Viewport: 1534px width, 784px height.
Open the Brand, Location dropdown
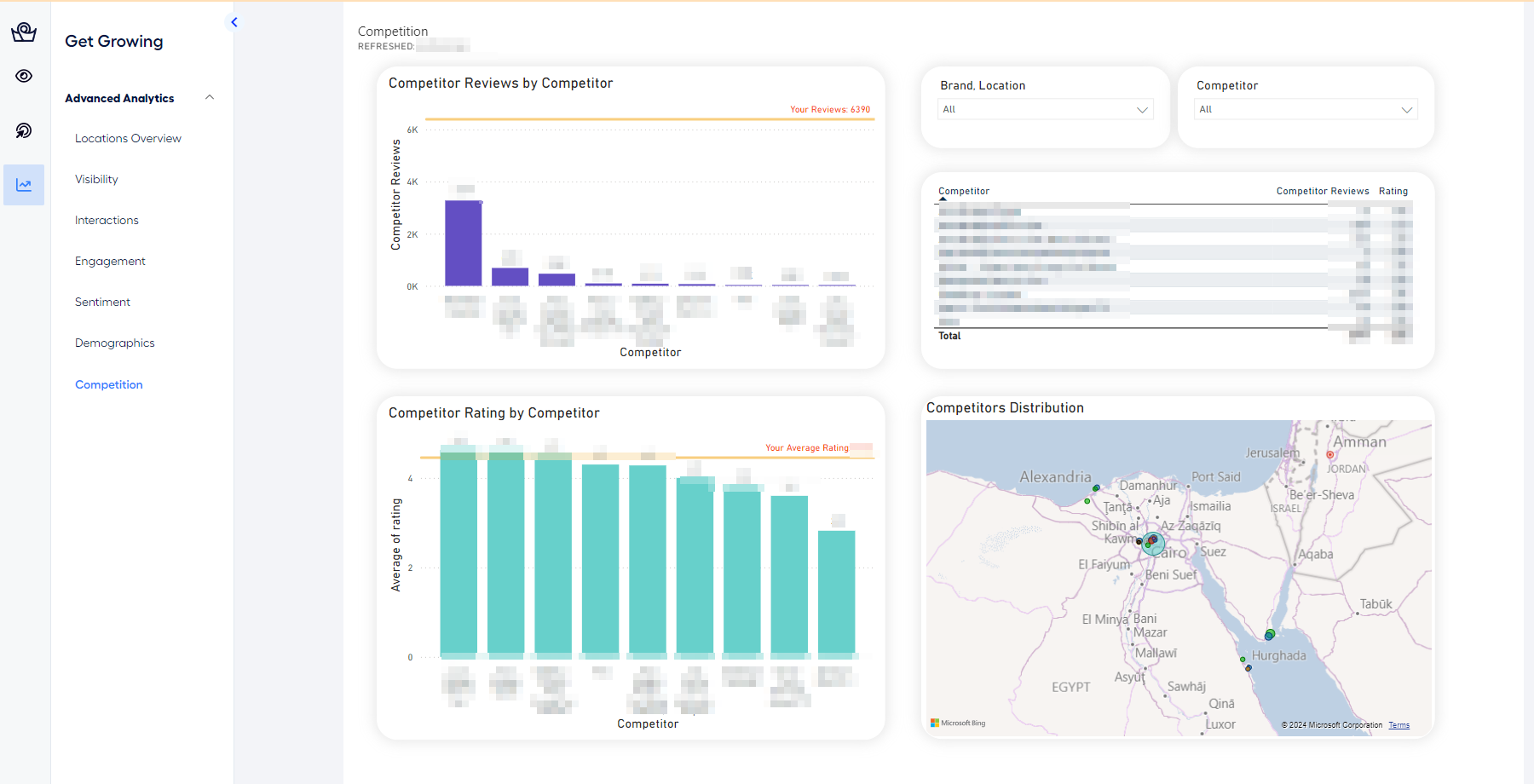[1045, 109]
